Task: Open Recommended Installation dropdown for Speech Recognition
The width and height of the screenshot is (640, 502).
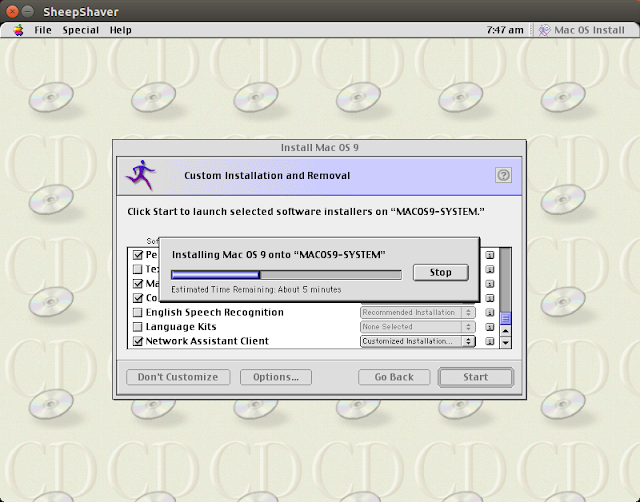Action: click(418, 313)
